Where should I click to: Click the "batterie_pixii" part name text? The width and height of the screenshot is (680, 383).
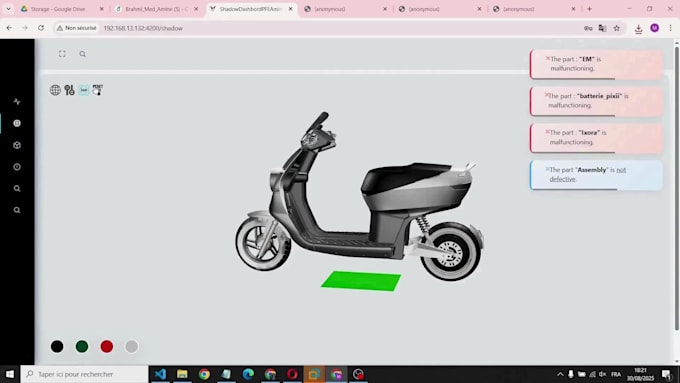pyautogui.click(x=599, y=96)
